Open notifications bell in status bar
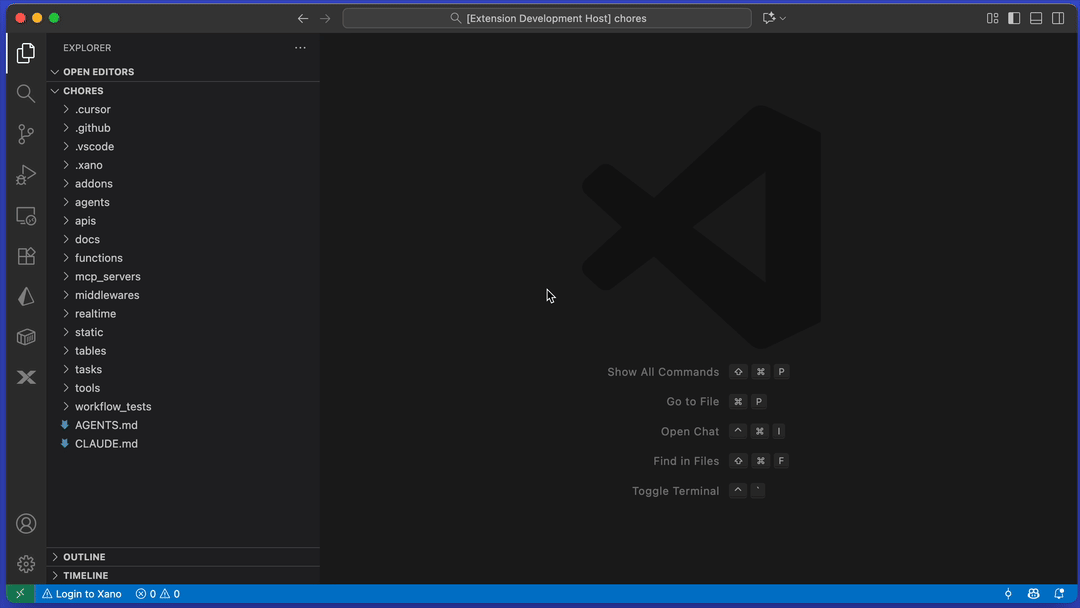The image size is (1080, 608). [1059, 594]
